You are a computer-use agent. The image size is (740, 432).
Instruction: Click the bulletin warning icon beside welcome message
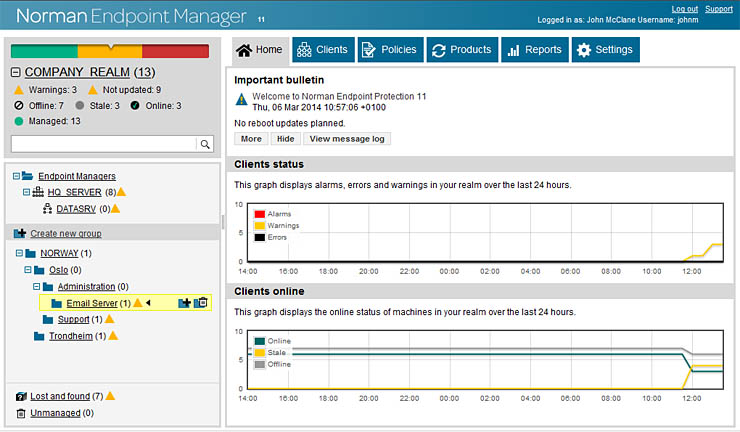pyautogui.click(x=241, y=100)
